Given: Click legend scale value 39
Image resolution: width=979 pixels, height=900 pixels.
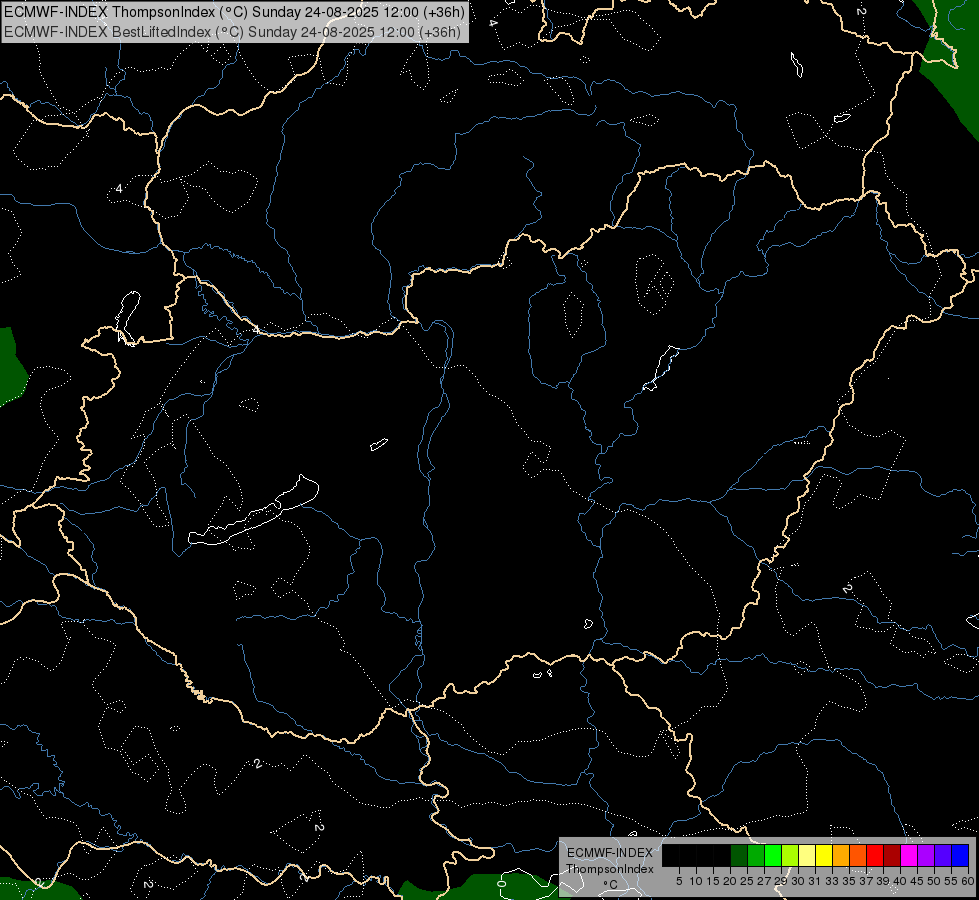Looking at the screenshot, I should (x=883, y=881).
